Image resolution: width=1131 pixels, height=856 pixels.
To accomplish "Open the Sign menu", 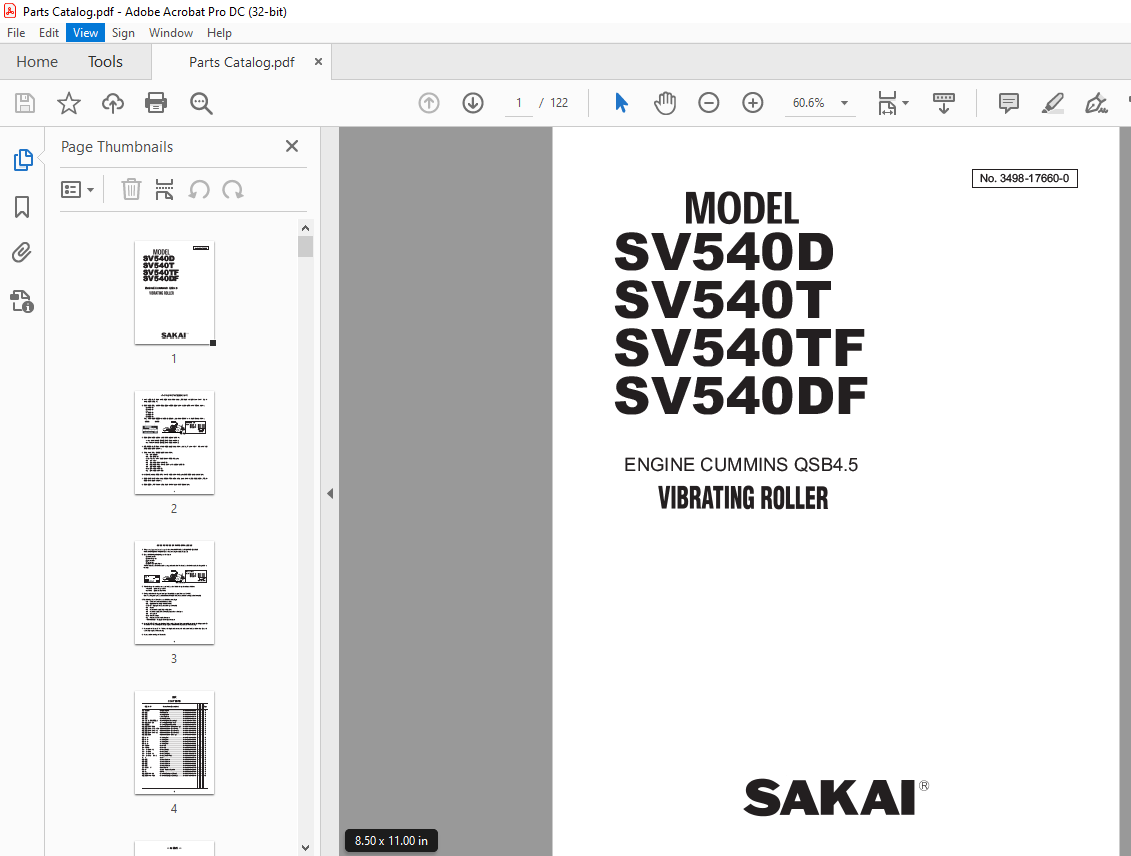I will point(123,33).
